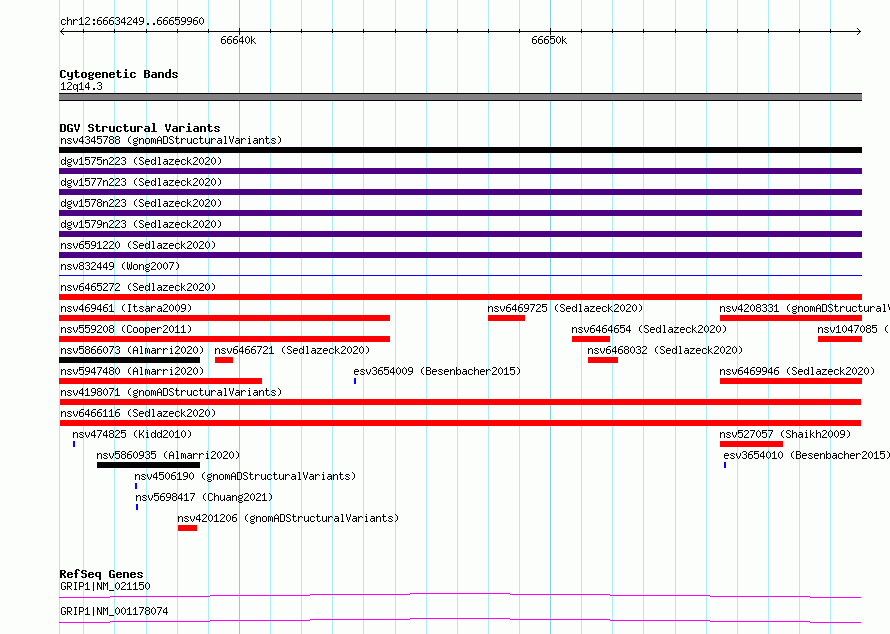The width and height of the screenshot is (890, 634).
Task: Open nsv5698417 (Chuang2021) label
Action: pos(204,497)
